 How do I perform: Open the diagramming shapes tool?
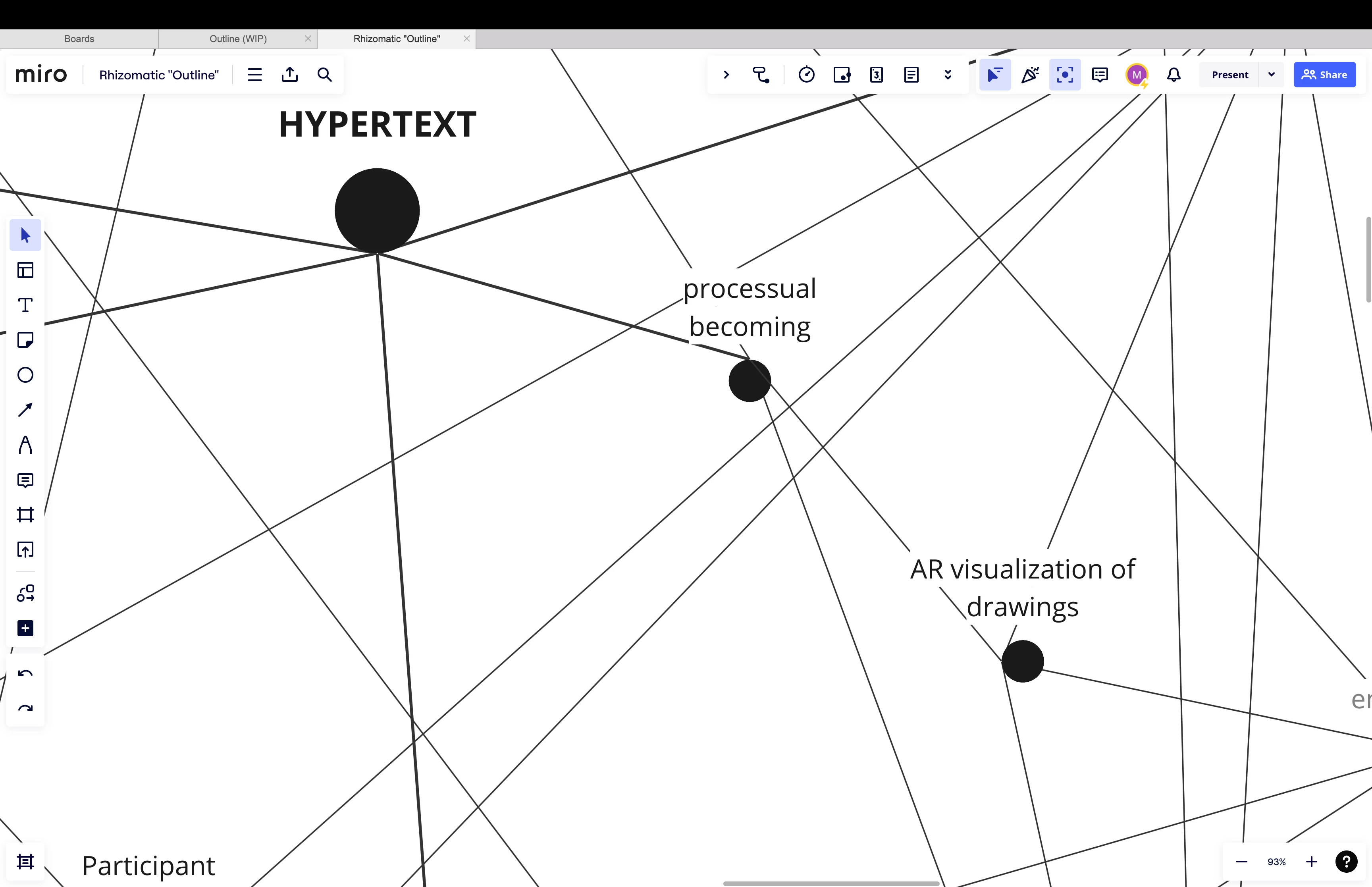click(25, 593)
